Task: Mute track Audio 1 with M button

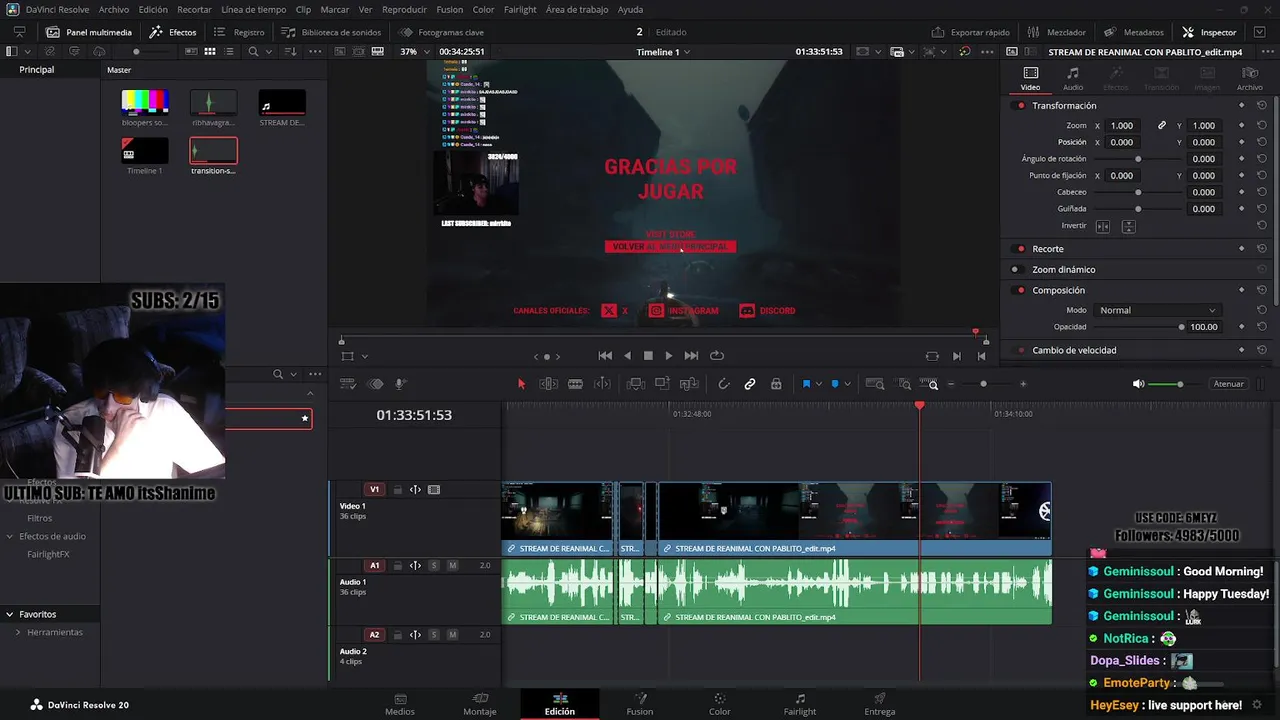Action: click(452, 566)
